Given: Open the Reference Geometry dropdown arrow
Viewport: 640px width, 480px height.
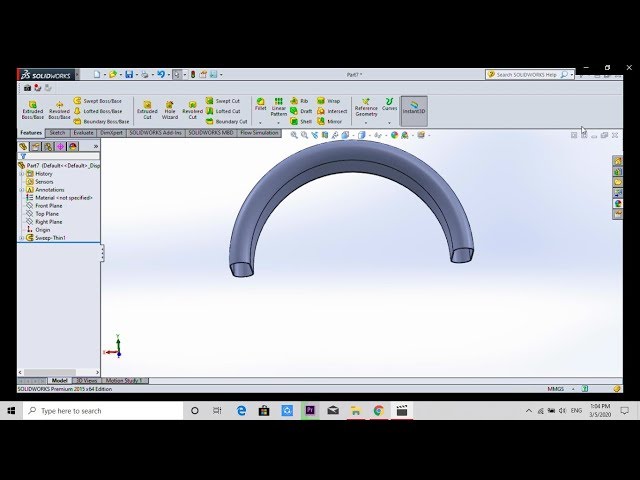Looking at the screenshot, I should coord(366,122).
